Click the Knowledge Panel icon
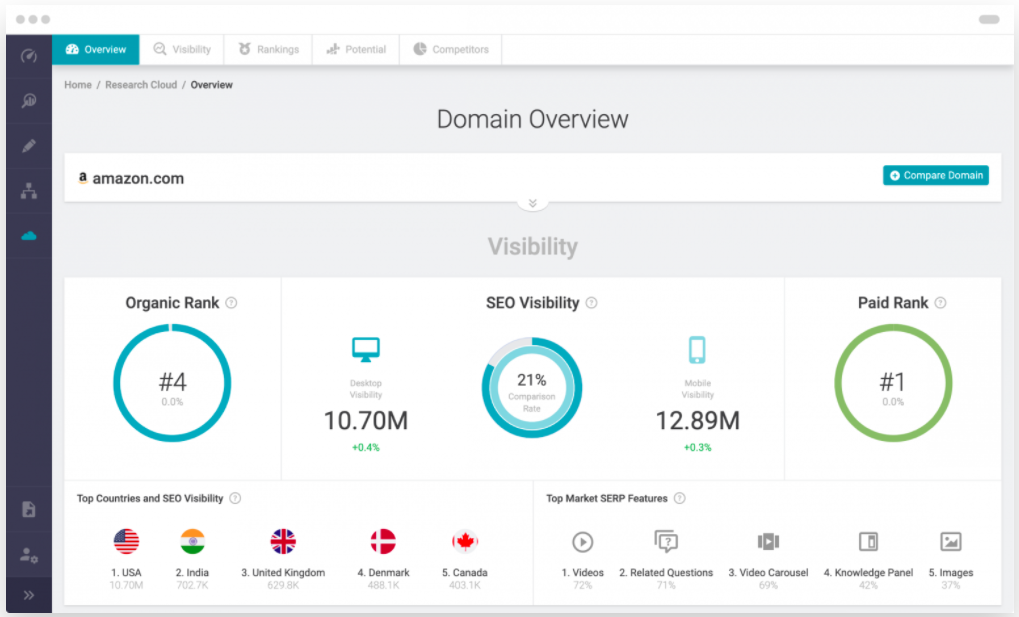This screenshot has height=617, width=1019. tap(868, 541)
